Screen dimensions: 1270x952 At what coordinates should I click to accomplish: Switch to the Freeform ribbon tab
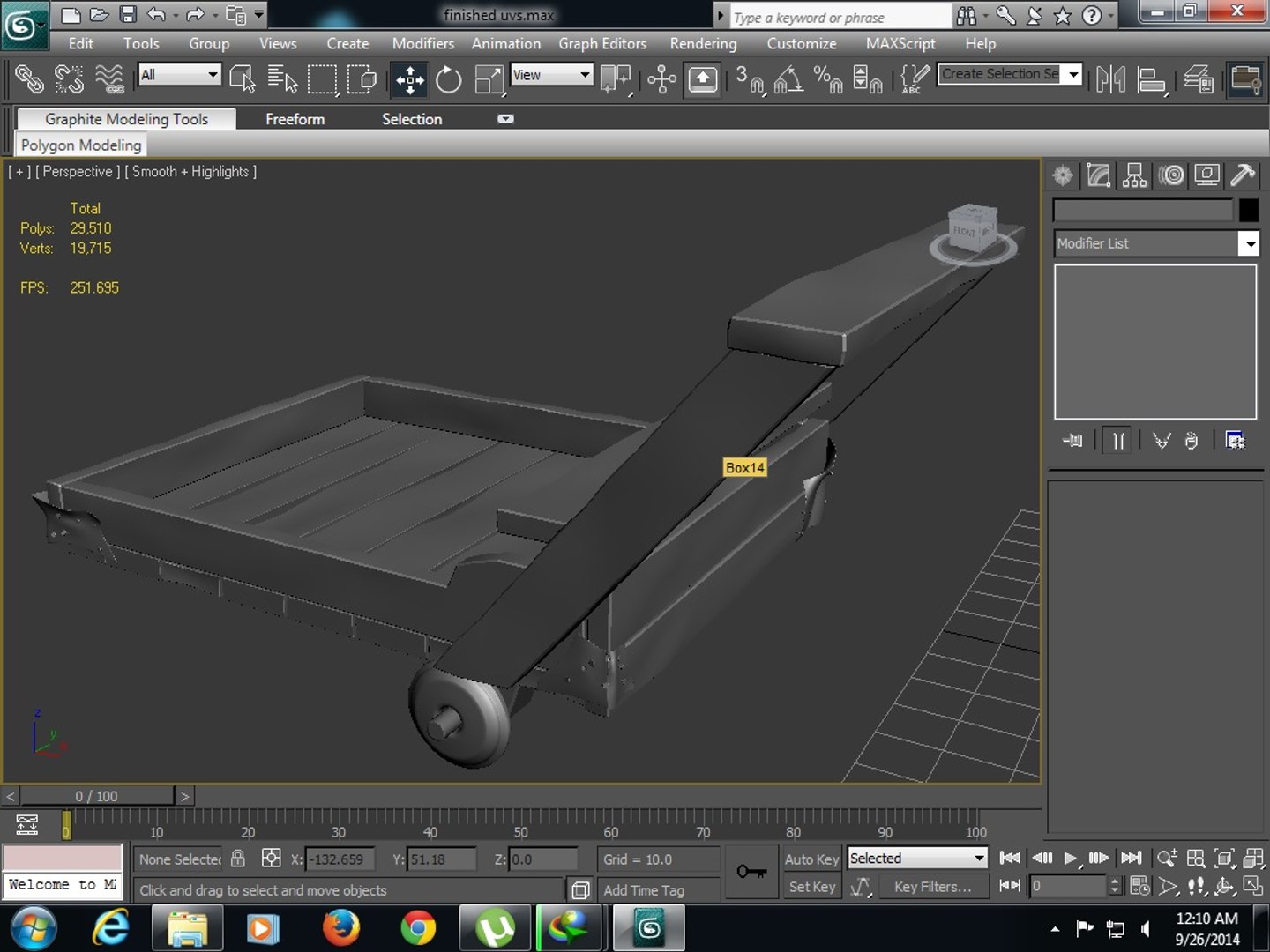pyautogui.click(x=295, y=119)
